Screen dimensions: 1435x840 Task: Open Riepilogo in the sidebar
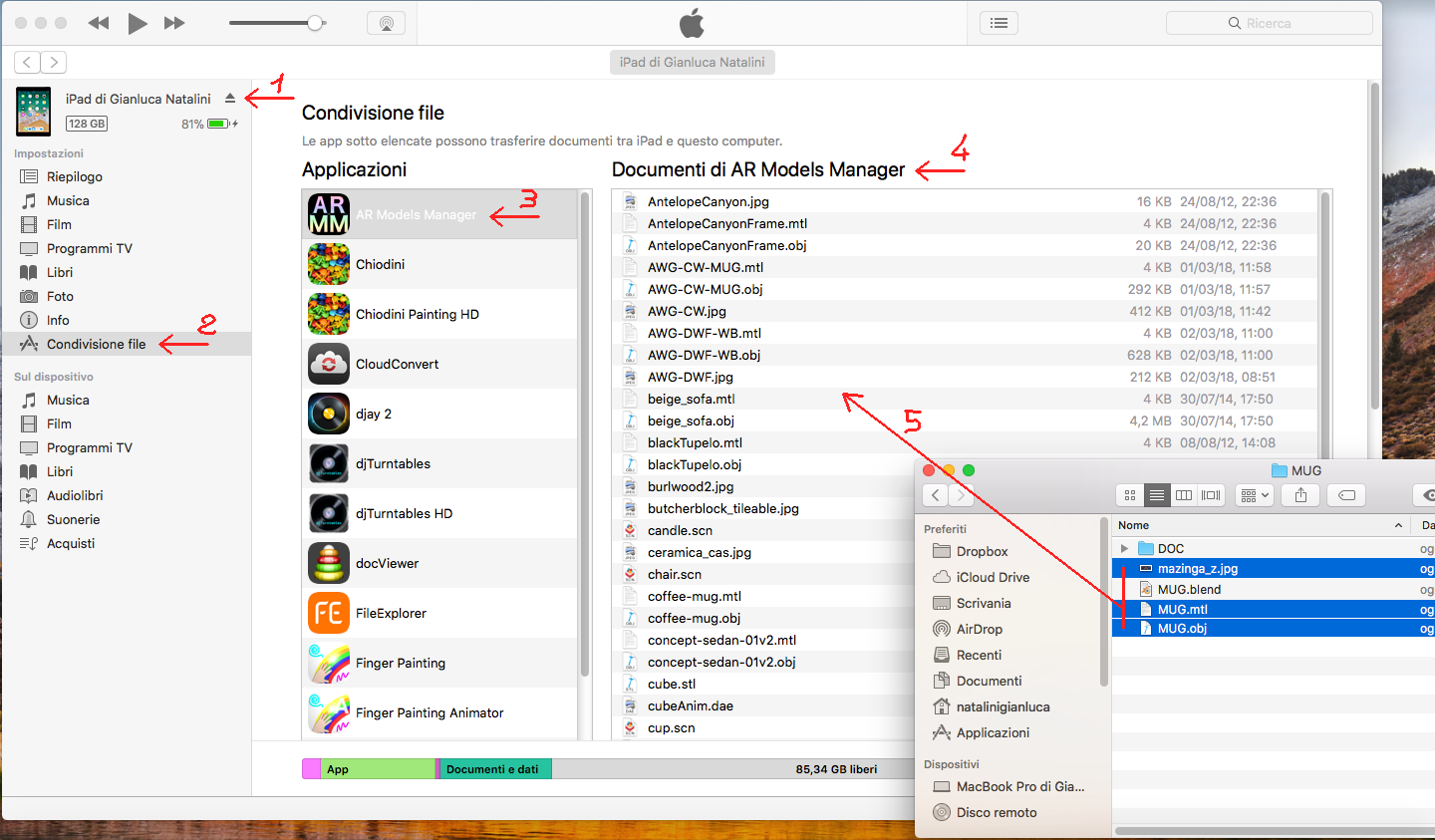pos(75,176)
